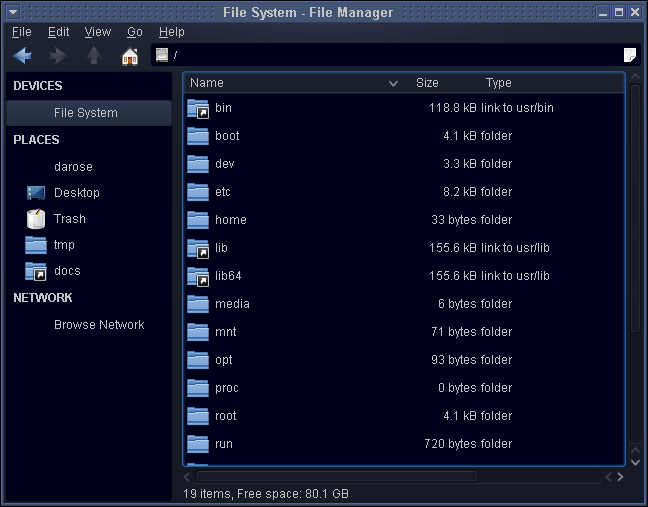Select the docs link icon in sidebar
The image size is (648, 507).
tap(37, 271)
